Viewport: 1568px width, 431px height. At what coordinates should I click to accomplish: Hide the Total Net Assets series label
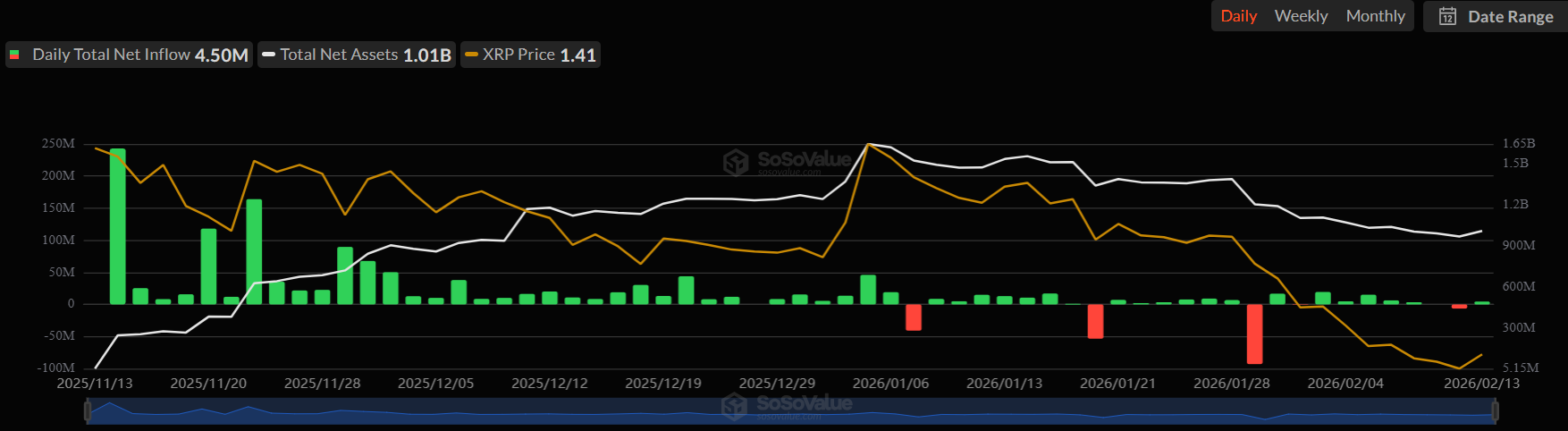[339, 55]
